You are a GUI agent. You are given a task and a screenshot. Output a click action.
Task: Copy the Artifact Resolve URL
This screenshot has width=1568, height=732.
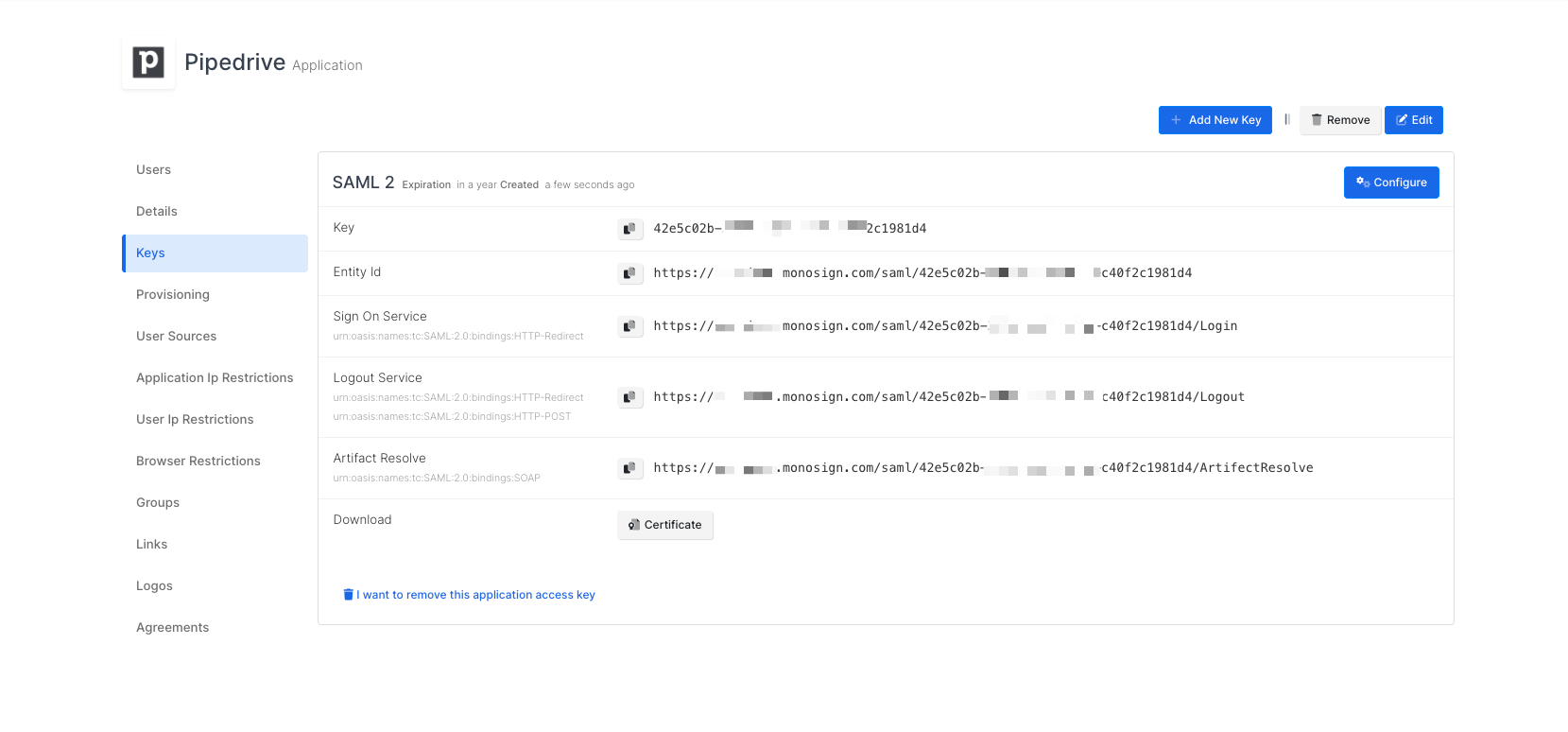(x=629, y=468)
